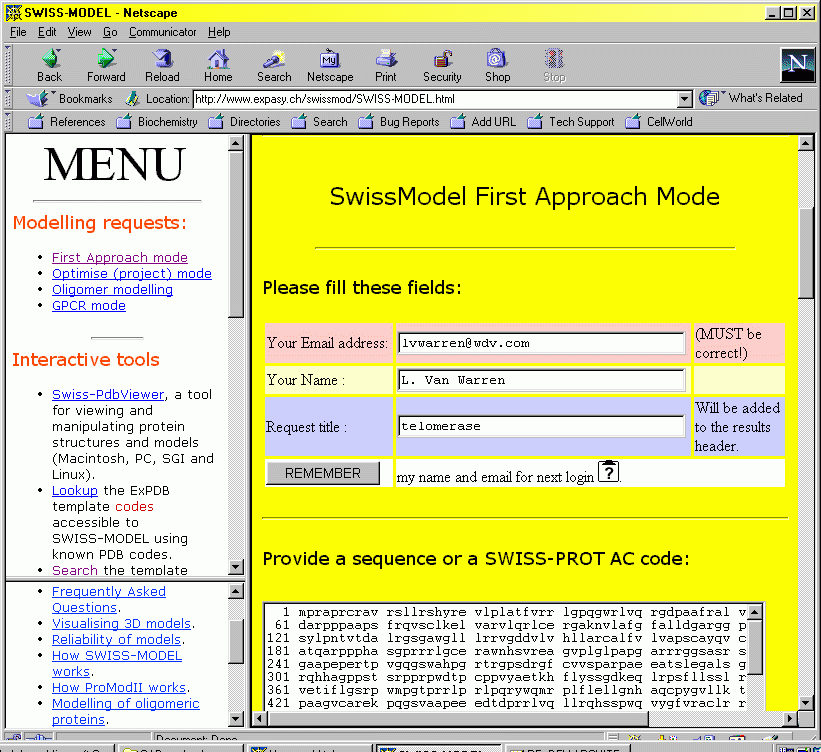Viewport: 821px width, 752px height.
Task: Click the Location page proxy icon
Action: pyautogui.click(x=132, y=98)
